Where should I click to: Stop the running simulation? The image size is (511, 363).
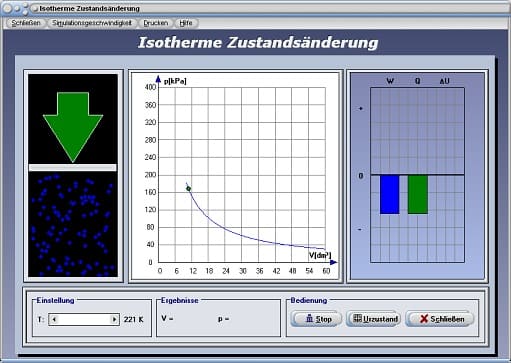(x=316, y=319)
